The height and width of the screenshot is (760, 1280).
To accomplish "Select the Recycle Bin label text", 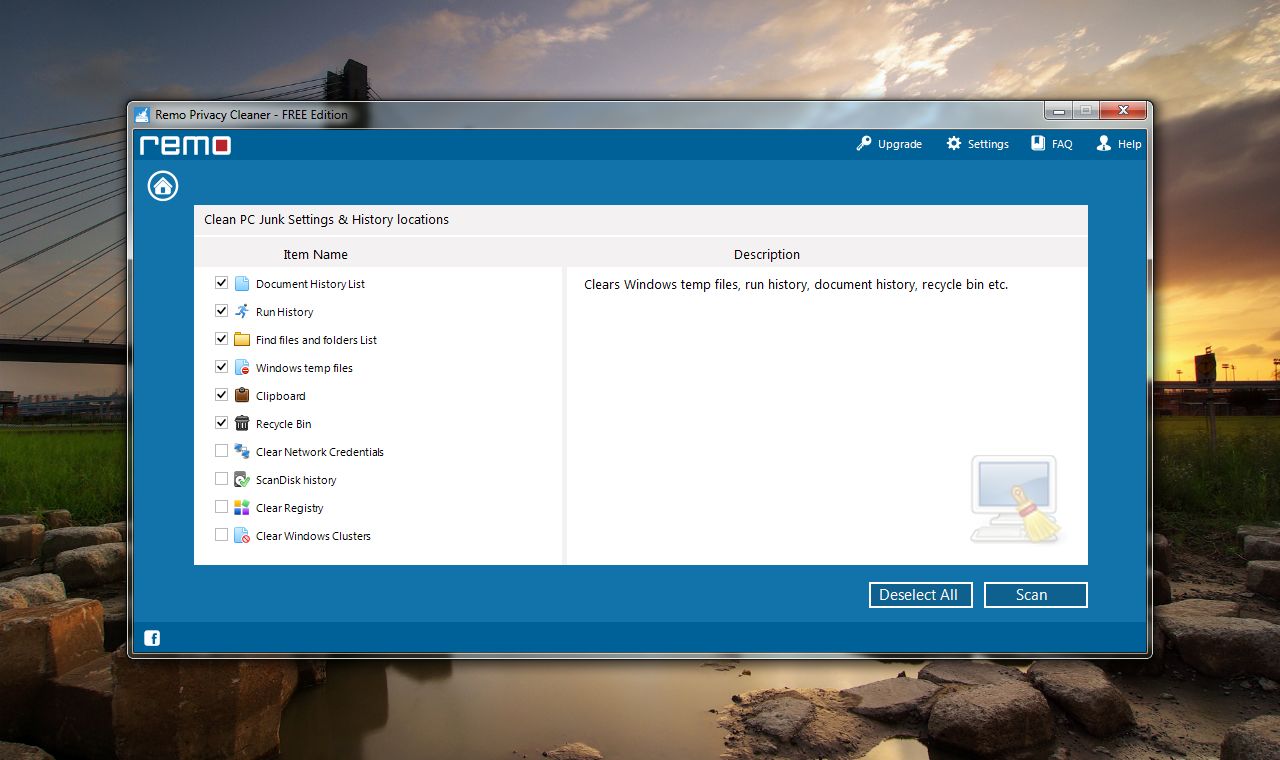I will [x=283, y=424].
